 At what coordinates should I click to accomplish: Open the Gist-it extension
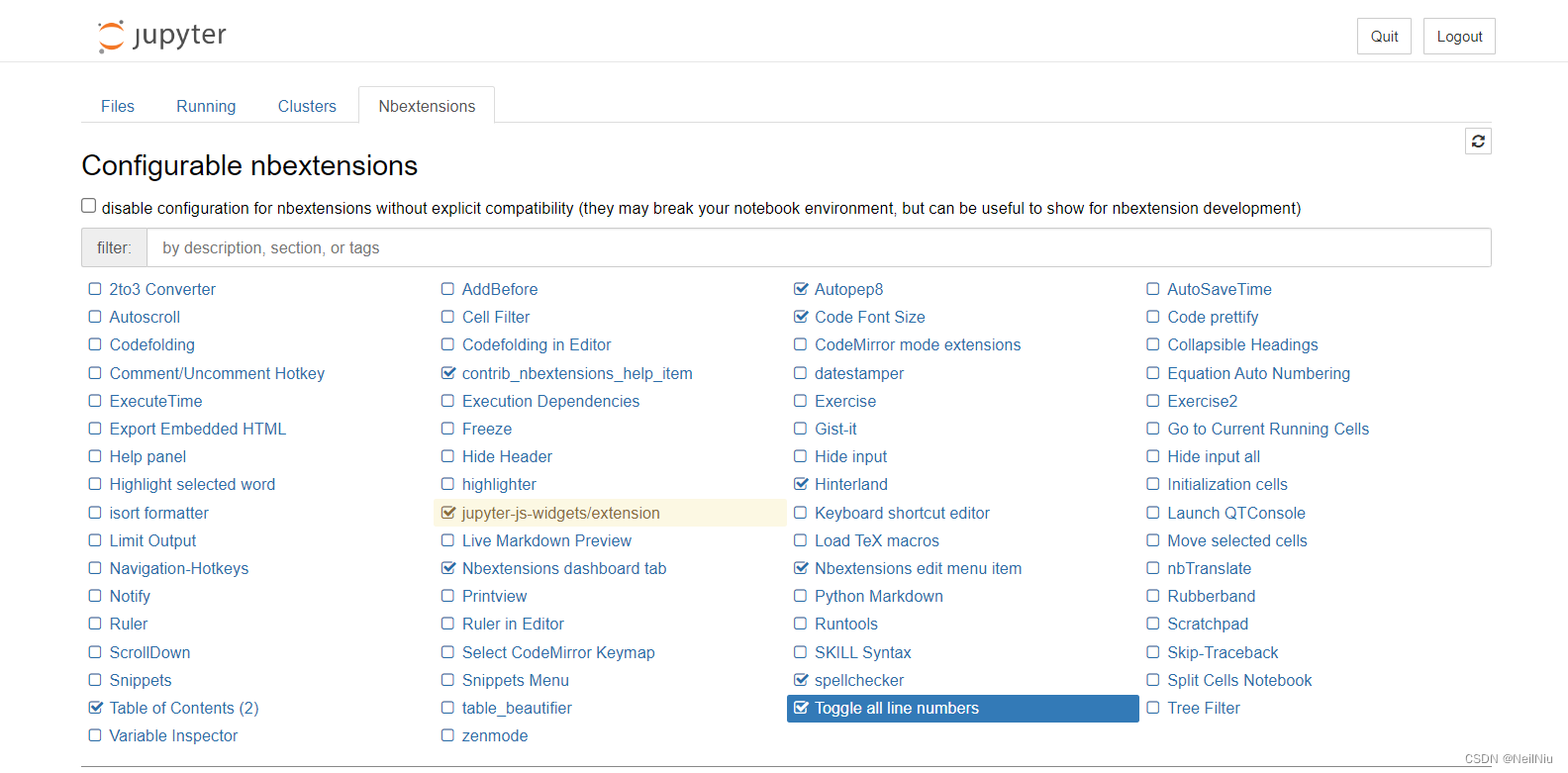[835, 429]
